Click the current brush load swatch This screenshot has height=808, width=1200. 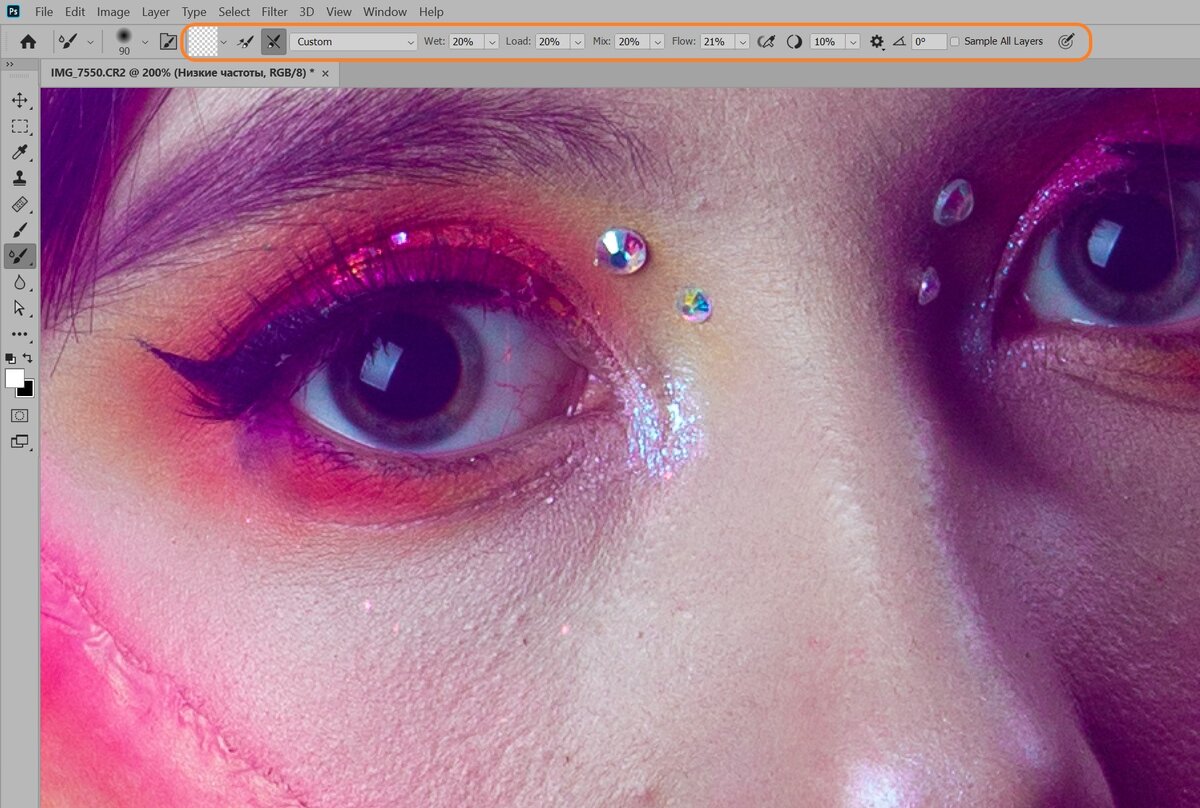pos(203,41)
